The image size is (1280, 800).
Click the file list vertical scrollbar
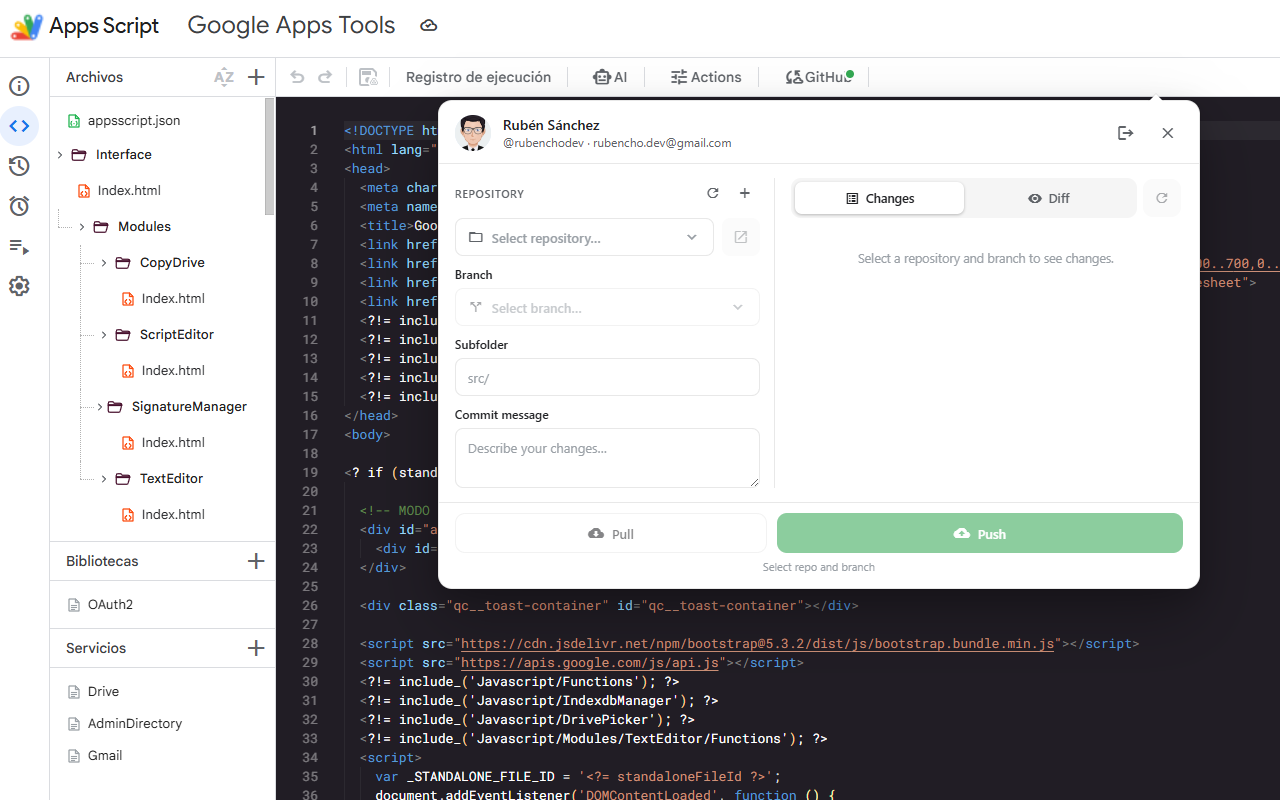click(270, 157)
